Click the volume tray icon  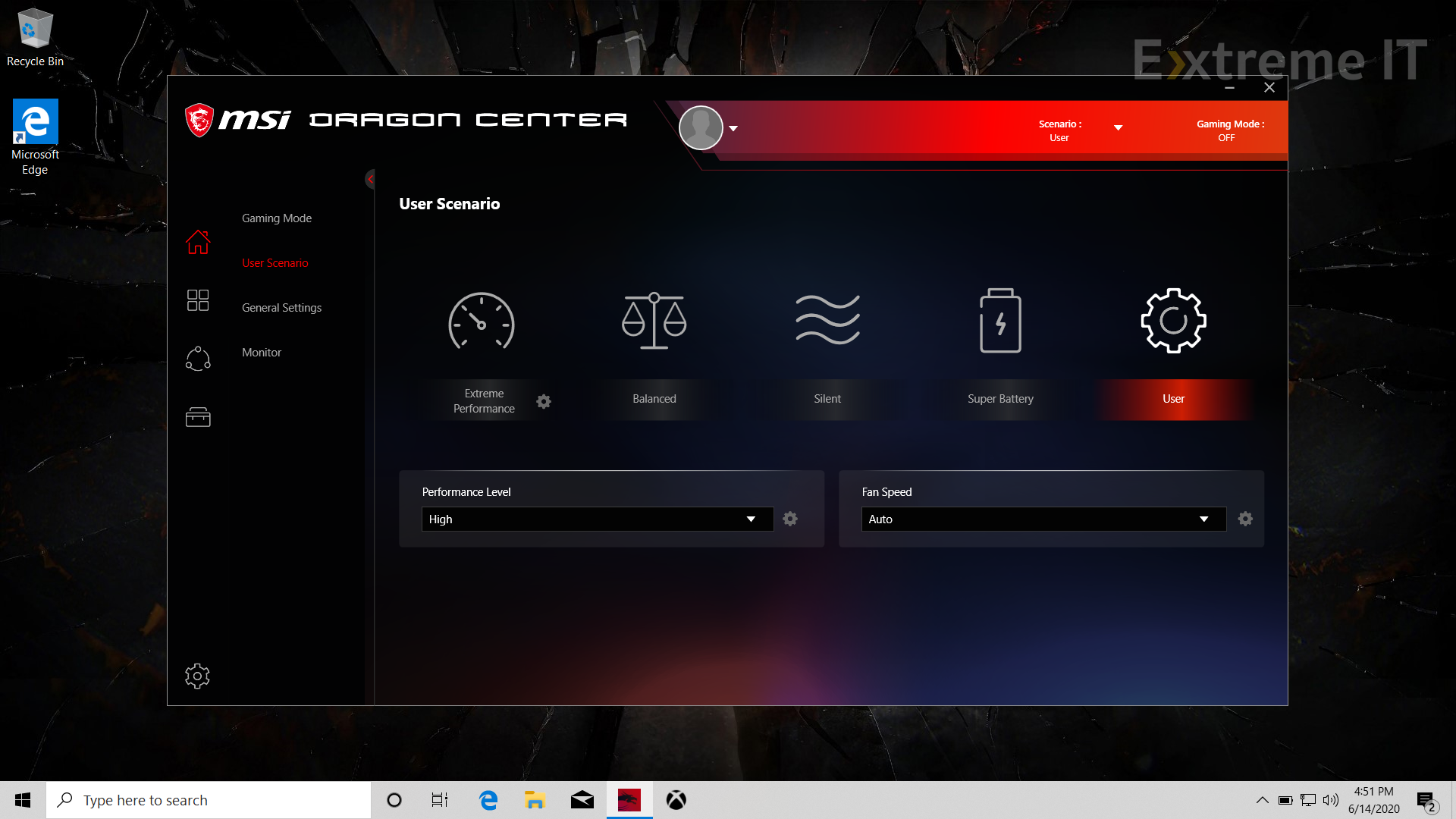(x=1331, y=800)
